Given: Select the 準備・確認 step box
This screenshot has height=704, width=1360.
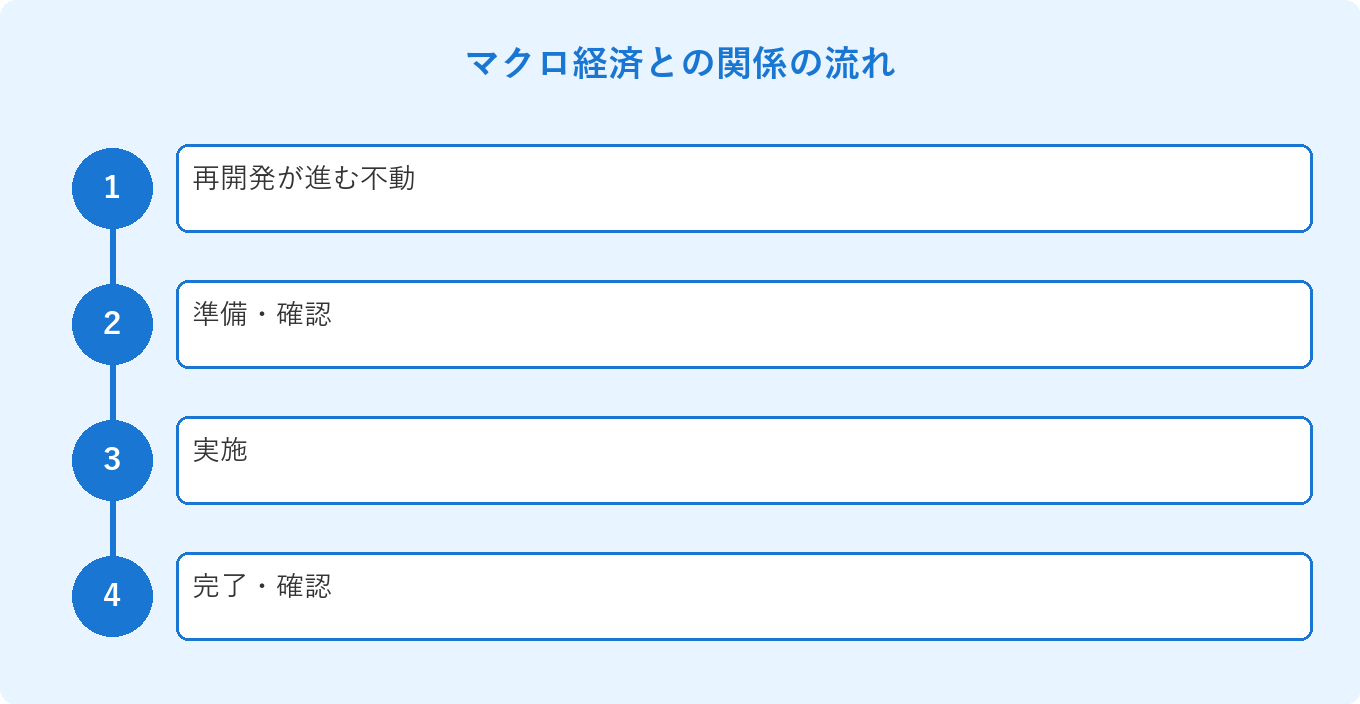Looking at the screenshot, I should (744, 324).
